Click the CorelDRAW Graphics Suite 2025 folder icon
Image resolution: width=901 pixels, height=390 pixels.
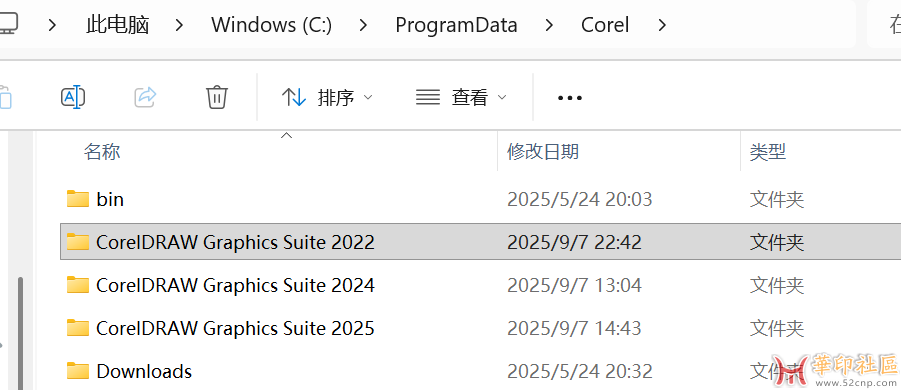click(x=78, y=328)
